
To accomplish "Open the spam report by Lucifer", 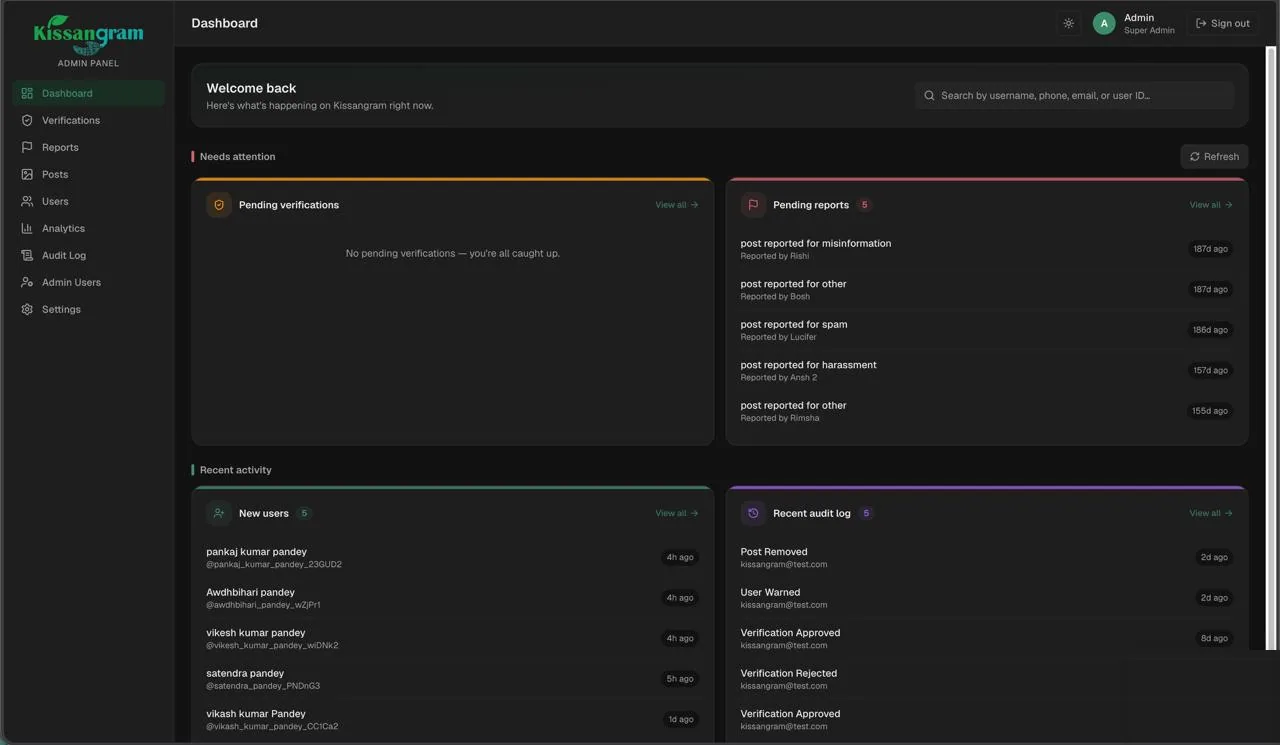I will point(987,330).
